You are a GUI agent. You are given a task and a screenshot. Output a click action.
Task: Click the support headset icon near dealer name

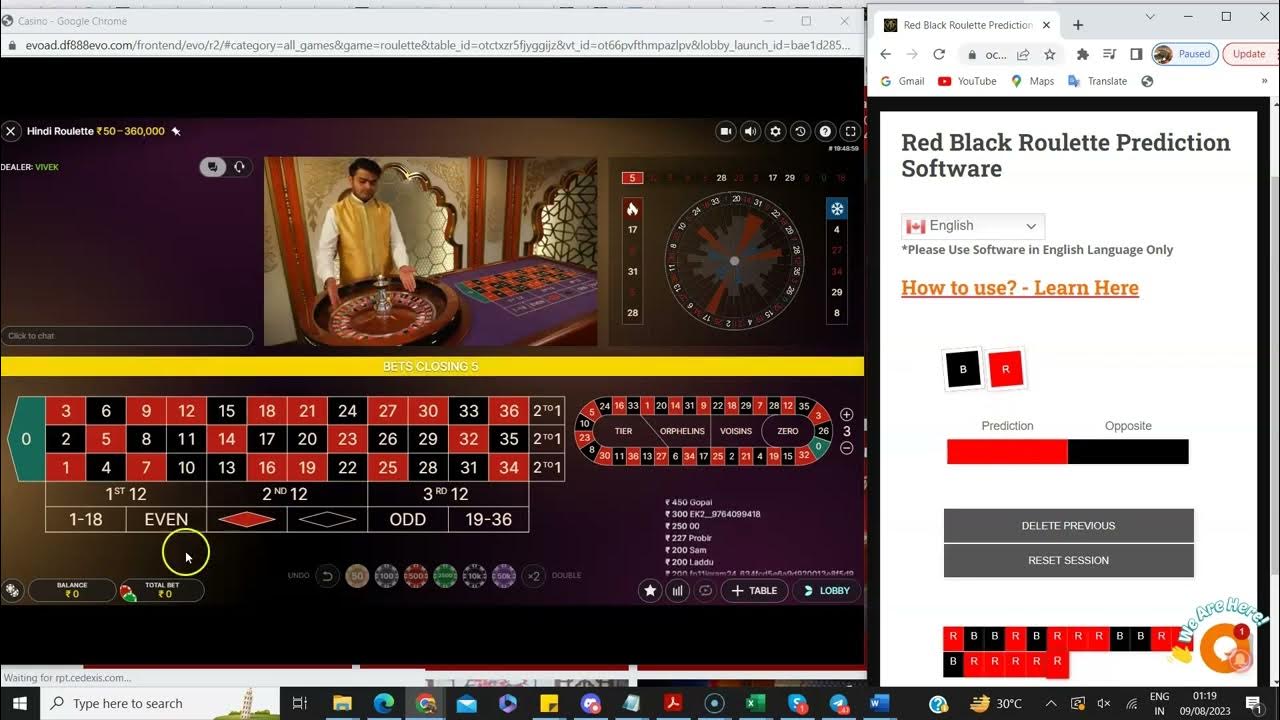click(x=239, y=167)
